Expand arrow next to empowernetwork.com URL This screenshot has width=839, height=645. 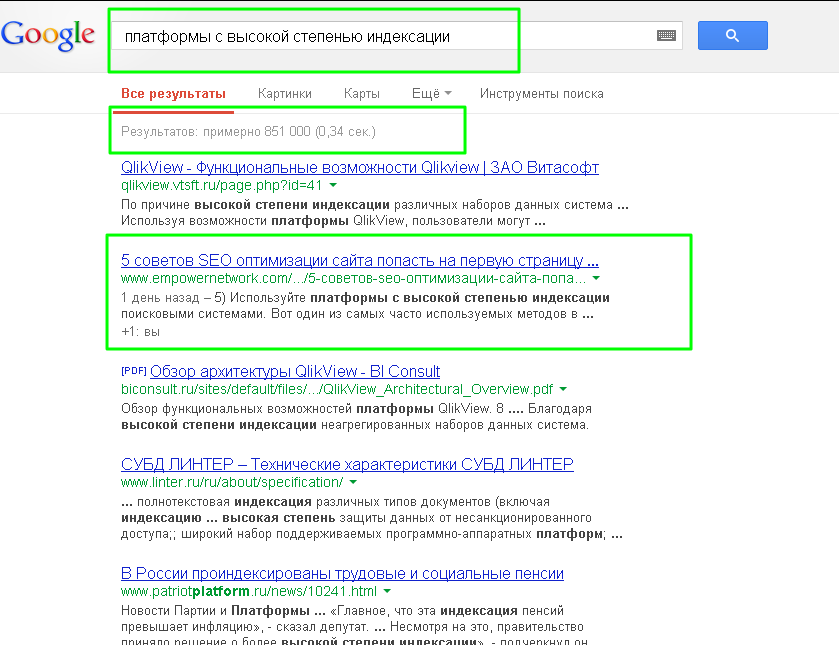click(x=596, y=278)
